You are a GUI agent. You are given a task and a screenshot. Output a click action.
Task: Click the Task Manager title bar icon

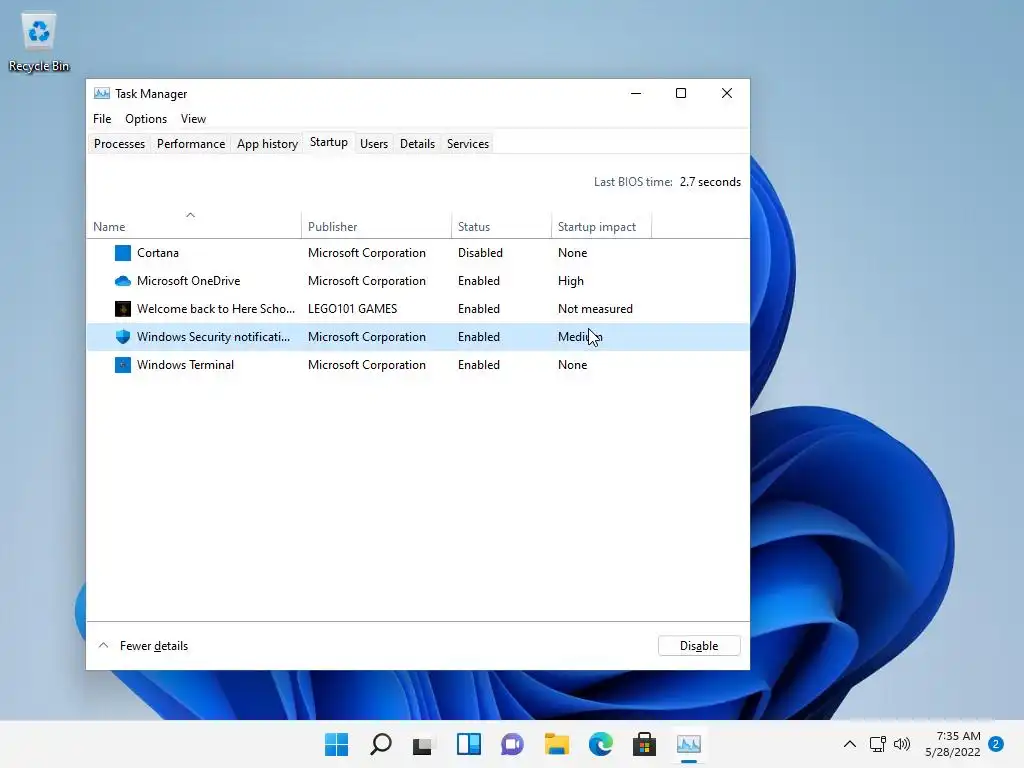102,93
